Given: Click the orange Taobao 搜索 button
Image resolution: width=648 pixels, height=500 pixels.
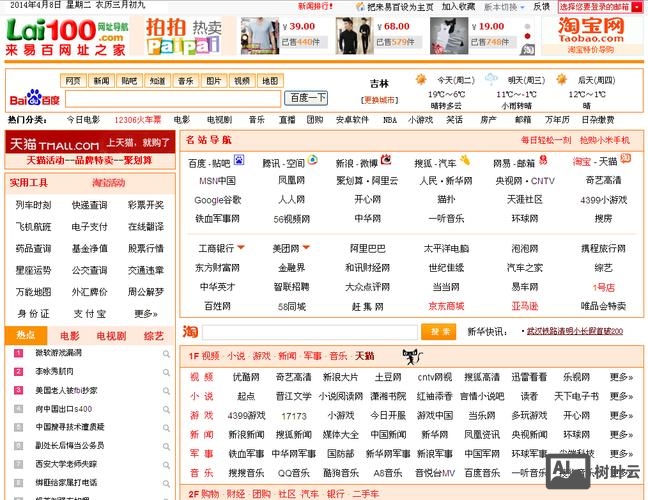Looking at the screenshot, I should 438,331.
